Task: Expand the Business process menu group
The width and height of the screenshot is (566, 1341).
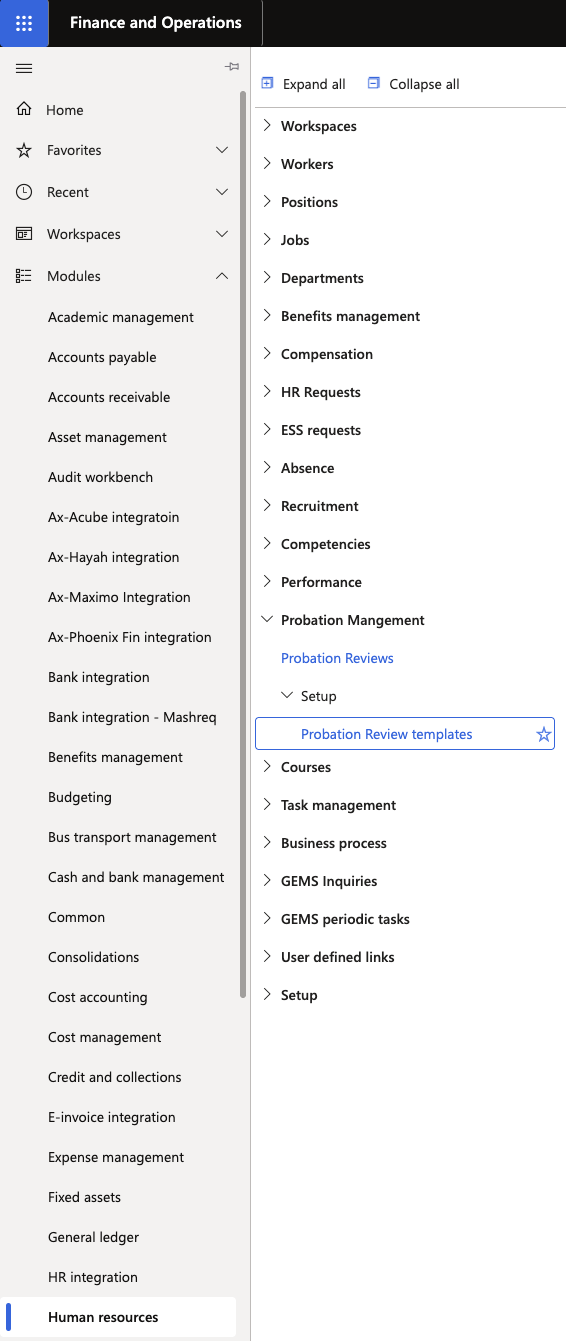Action: 267,843
